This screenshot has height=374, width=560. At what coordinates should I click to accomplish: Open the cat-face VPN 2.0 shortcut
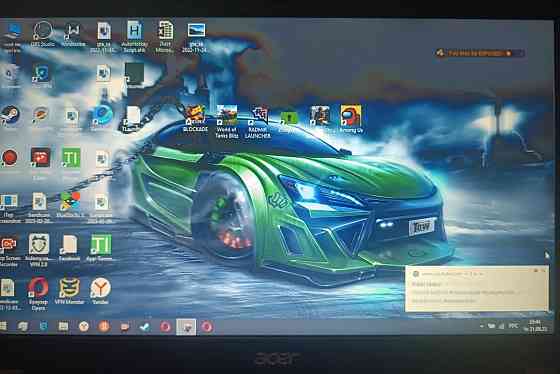click(x=39, y=250)
